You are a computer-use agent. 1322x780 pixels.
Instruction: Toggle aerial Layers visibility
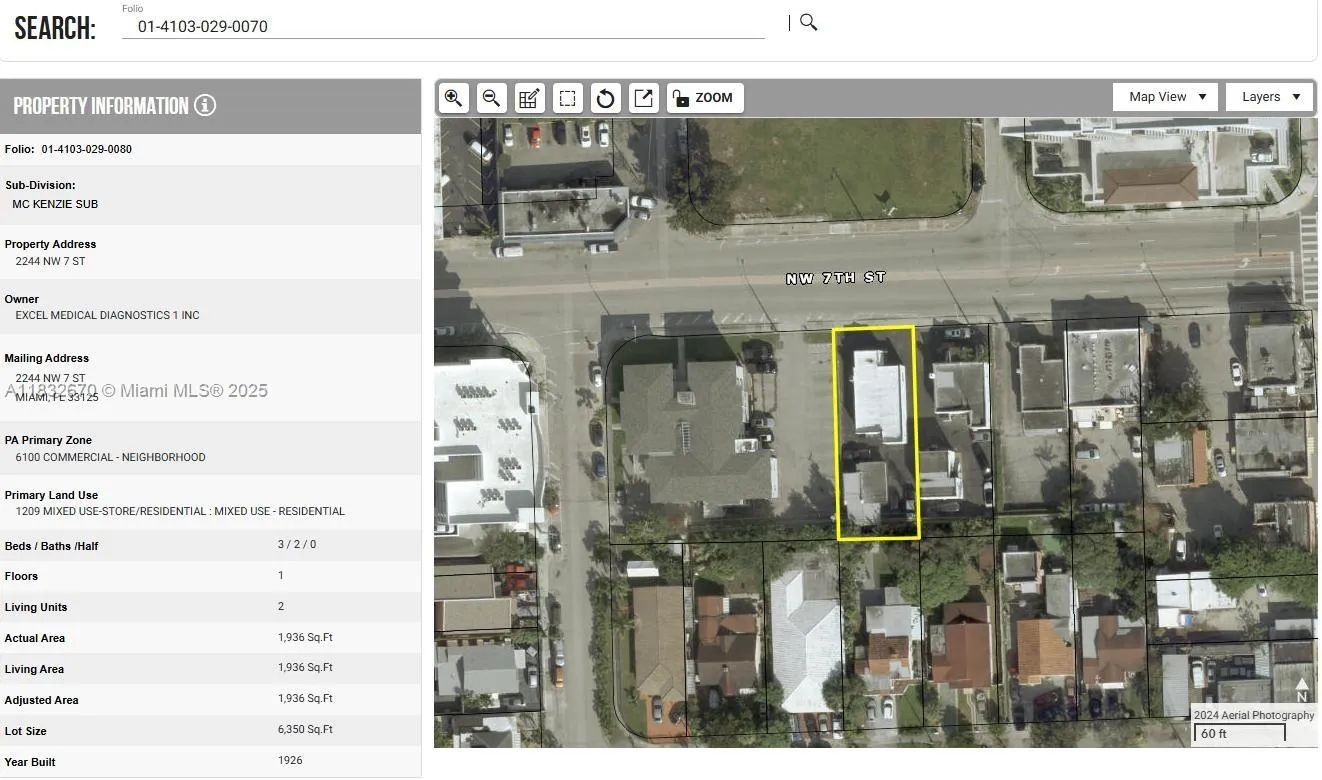coord(1268,96)
